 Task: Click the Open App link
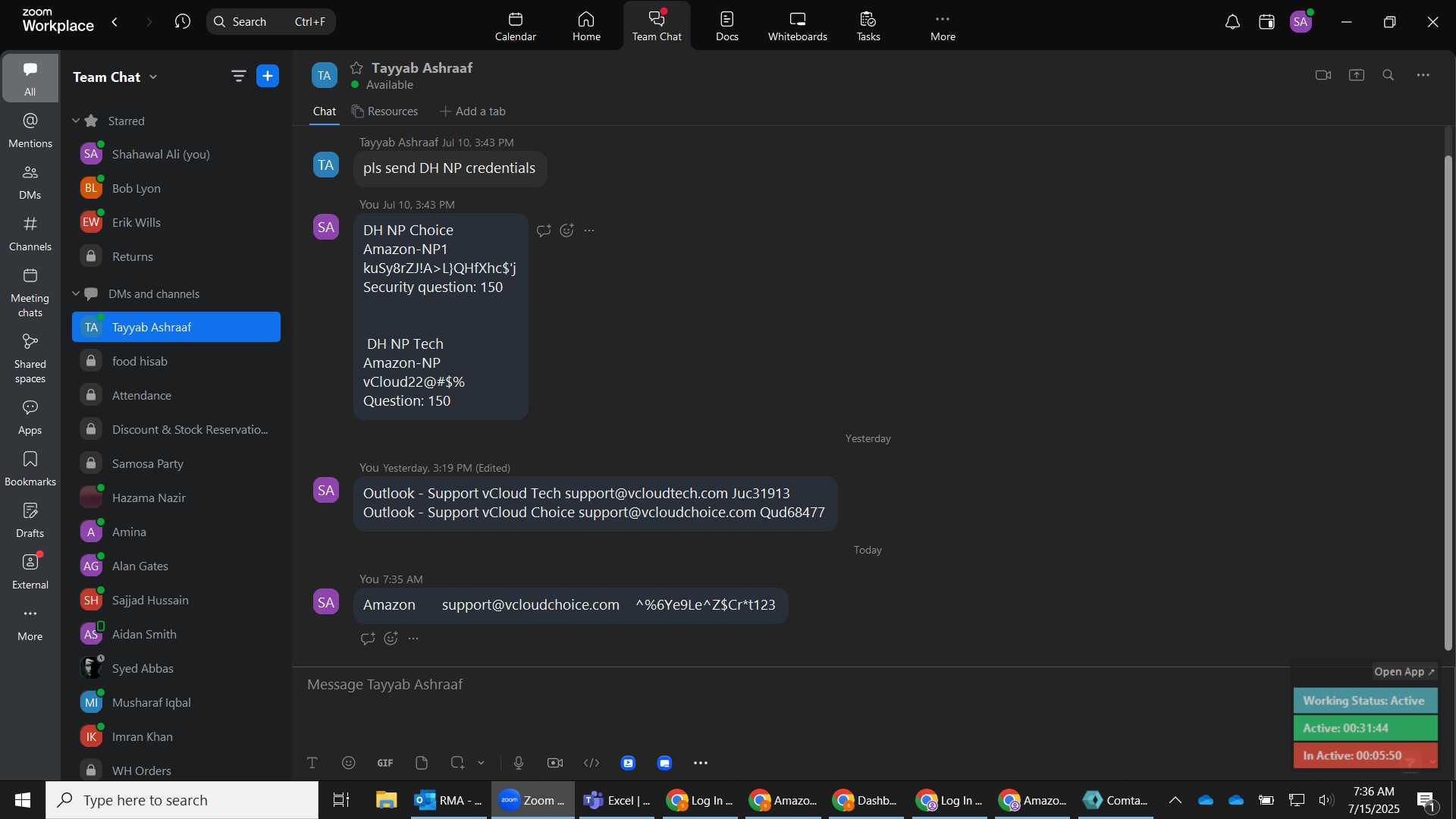click(1404, 672)
